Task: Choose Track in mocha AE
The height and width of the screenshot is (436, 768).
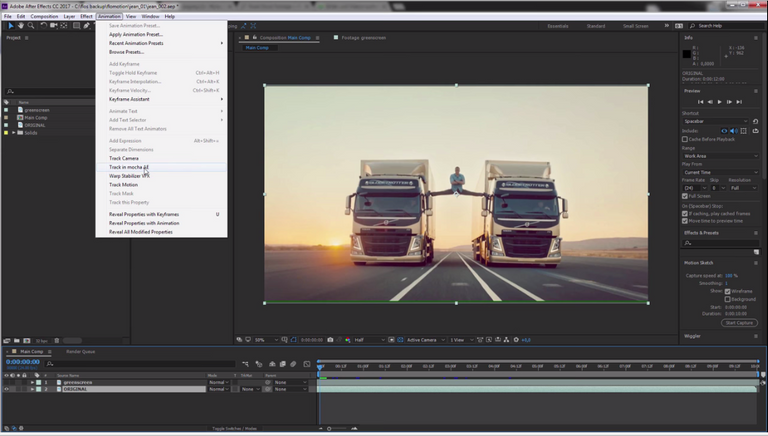Action: 129,167
